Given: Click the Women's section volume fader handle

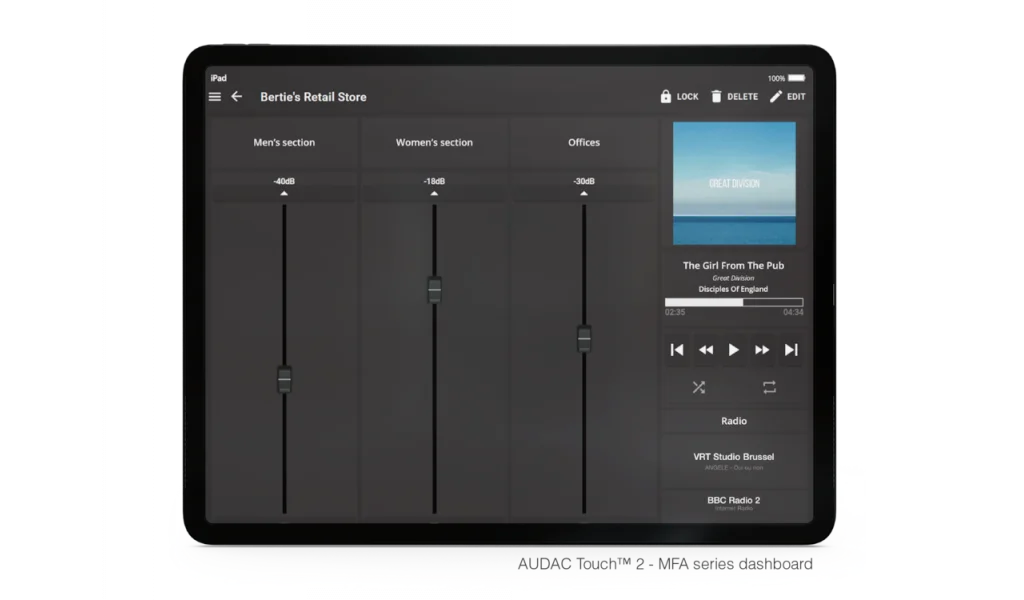Looking at the screenshot, I should tap(434, 289).
